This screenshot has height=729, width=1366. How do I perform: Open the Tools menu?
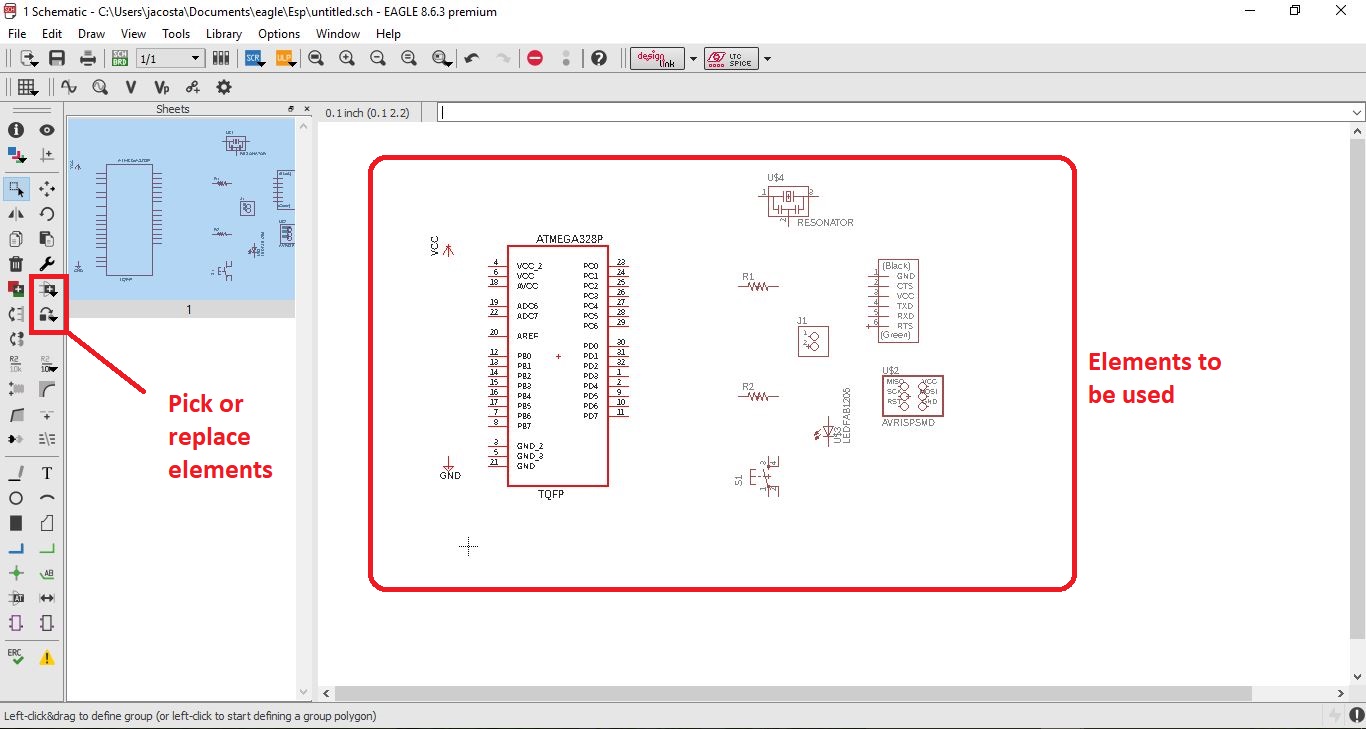(176, 34)
